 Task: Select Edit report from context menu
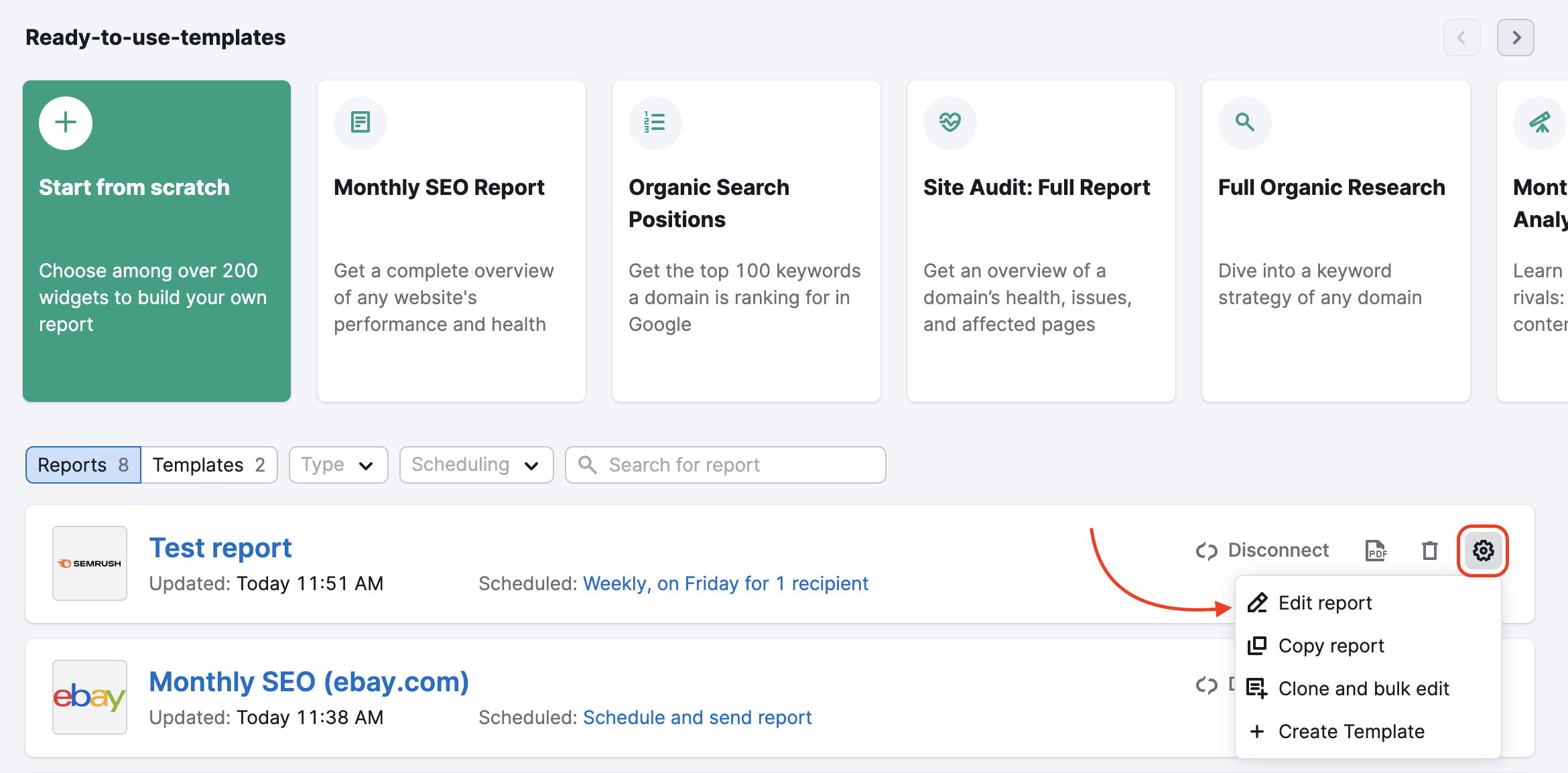point(1324,602)
